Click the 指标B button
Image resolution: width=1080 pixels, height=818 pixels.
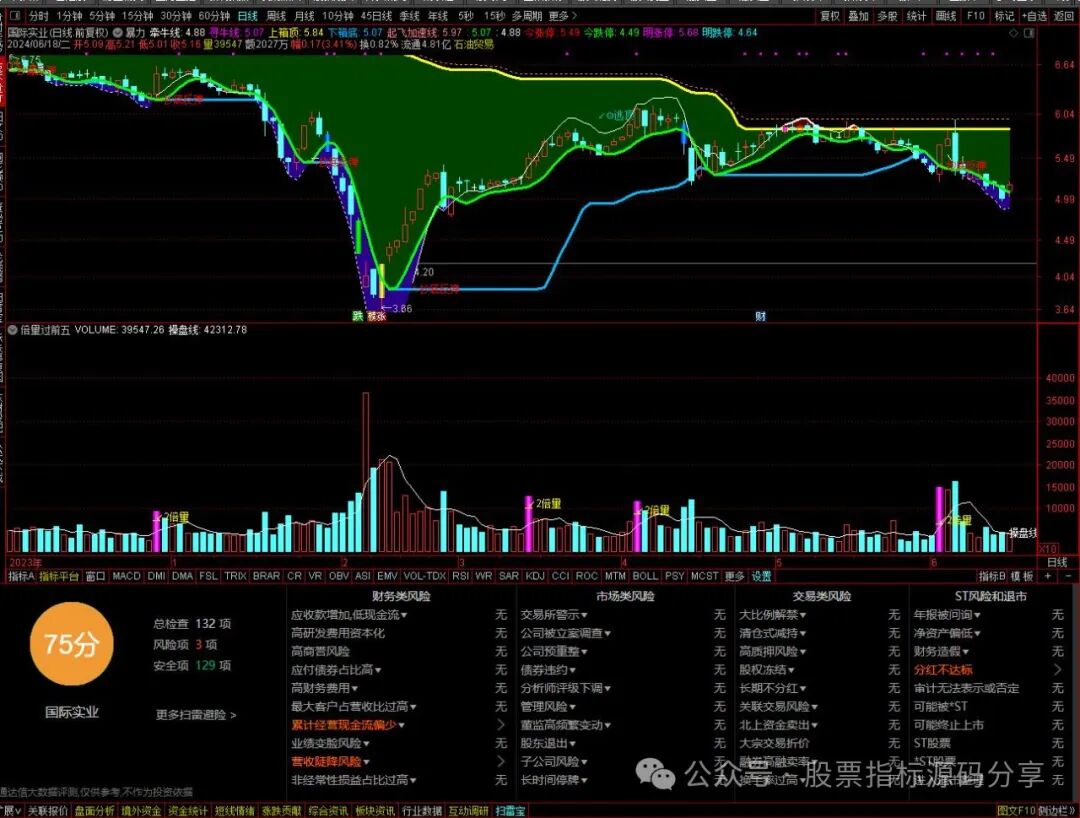[993, 576]
